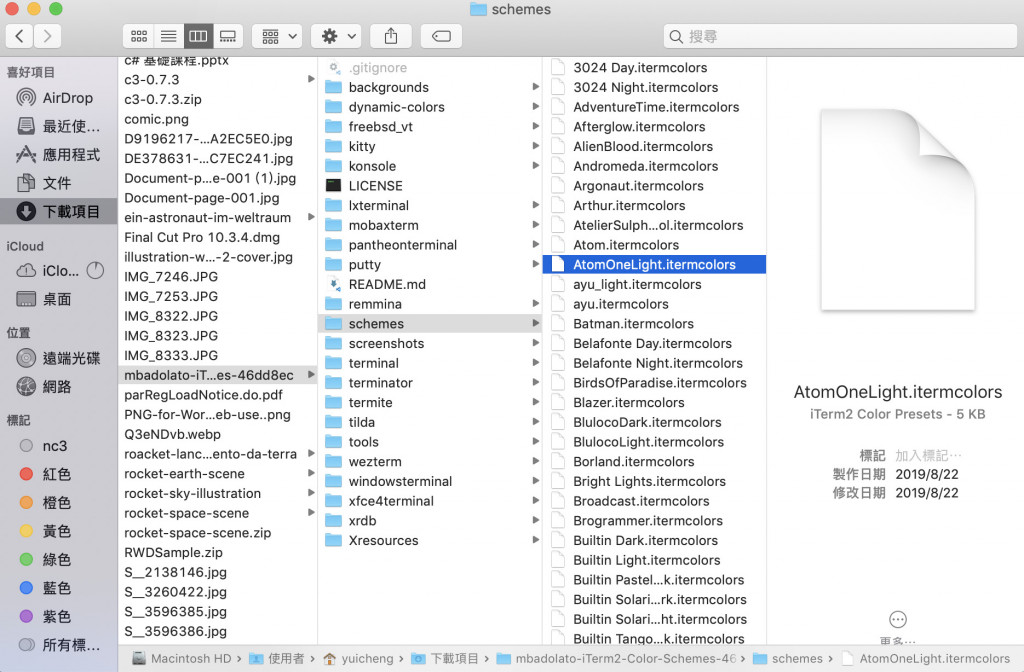
Task: Select 3024 Day.itermcolors file
Action: tap(655, 68)
